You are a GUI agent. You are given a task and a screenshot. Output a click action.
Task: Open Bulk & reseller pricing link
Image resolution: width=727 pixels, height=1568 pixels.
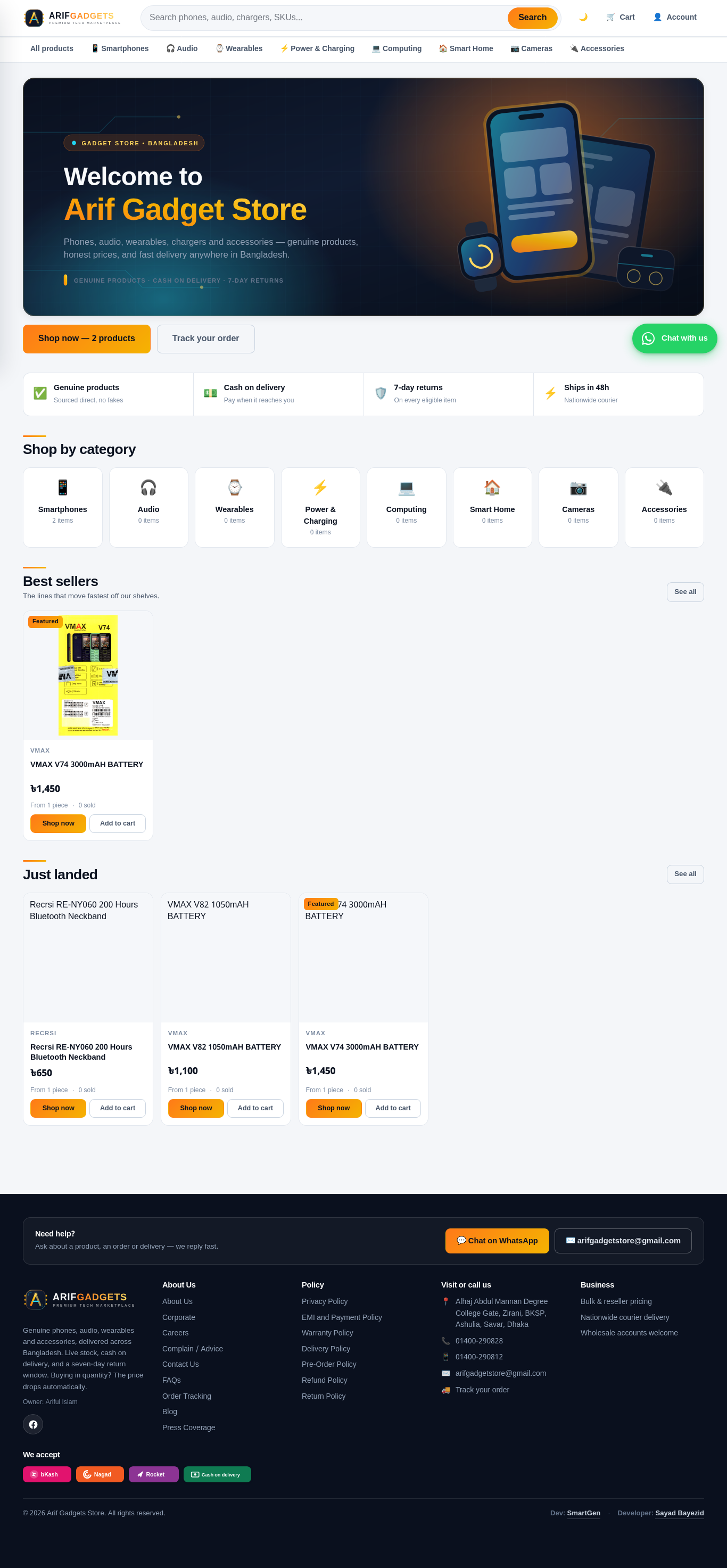pyautogui.click(x=616, y=1301)
